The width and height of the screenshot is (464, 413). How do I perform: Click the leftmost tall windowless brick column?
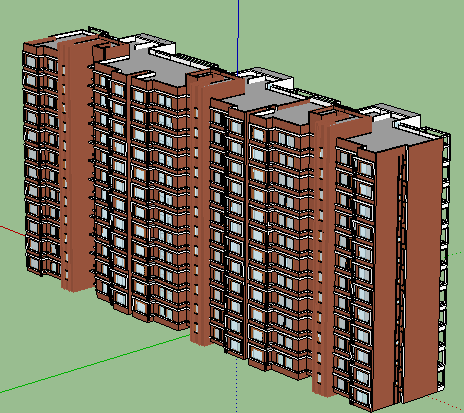(76, 164)
